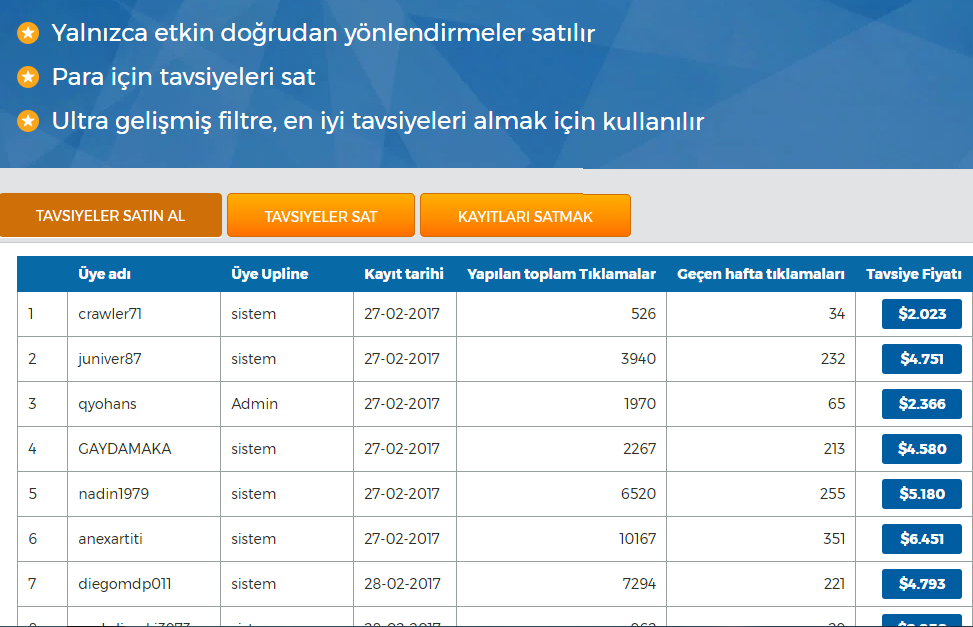Viewport: 973px width, 627px height.
Task: Open the TAVSIYELER SATIN AL tab
Action: [x=110, y=215]
